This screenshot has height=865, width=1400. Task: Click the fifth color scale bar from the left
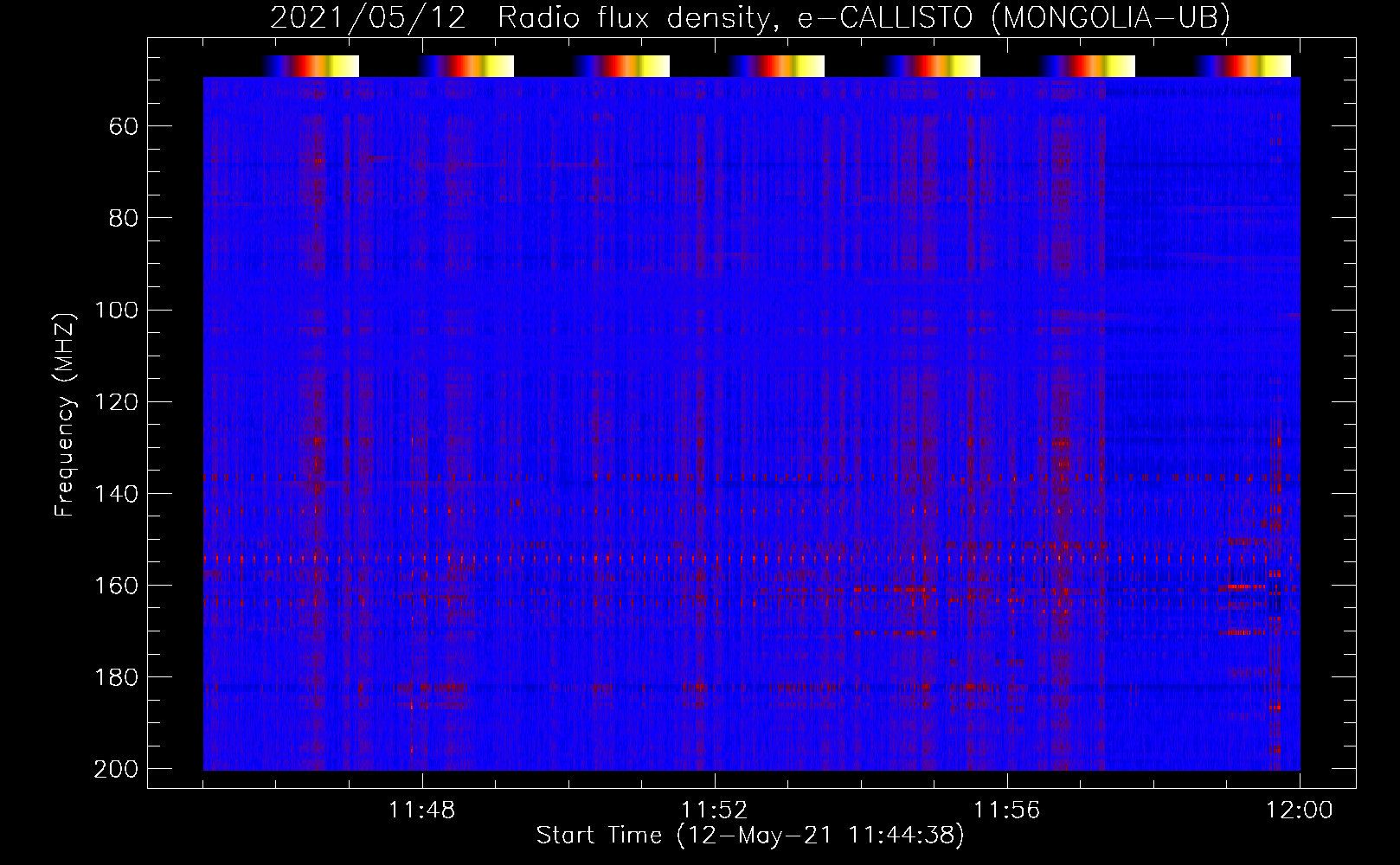click(932, 66)
